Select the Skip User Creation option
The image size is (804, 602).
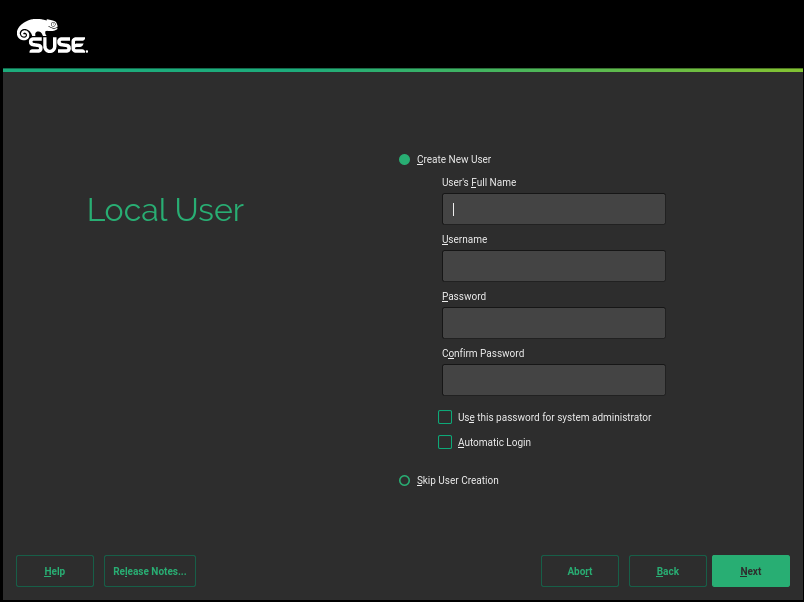pos(405,480)
